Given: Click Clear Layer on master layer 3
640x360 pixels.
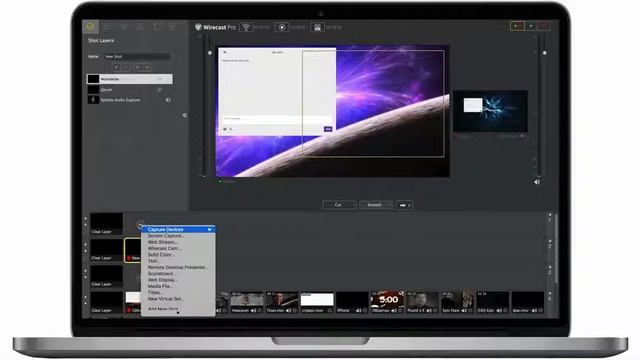Looking at the screenshot, I should (106, 276).
